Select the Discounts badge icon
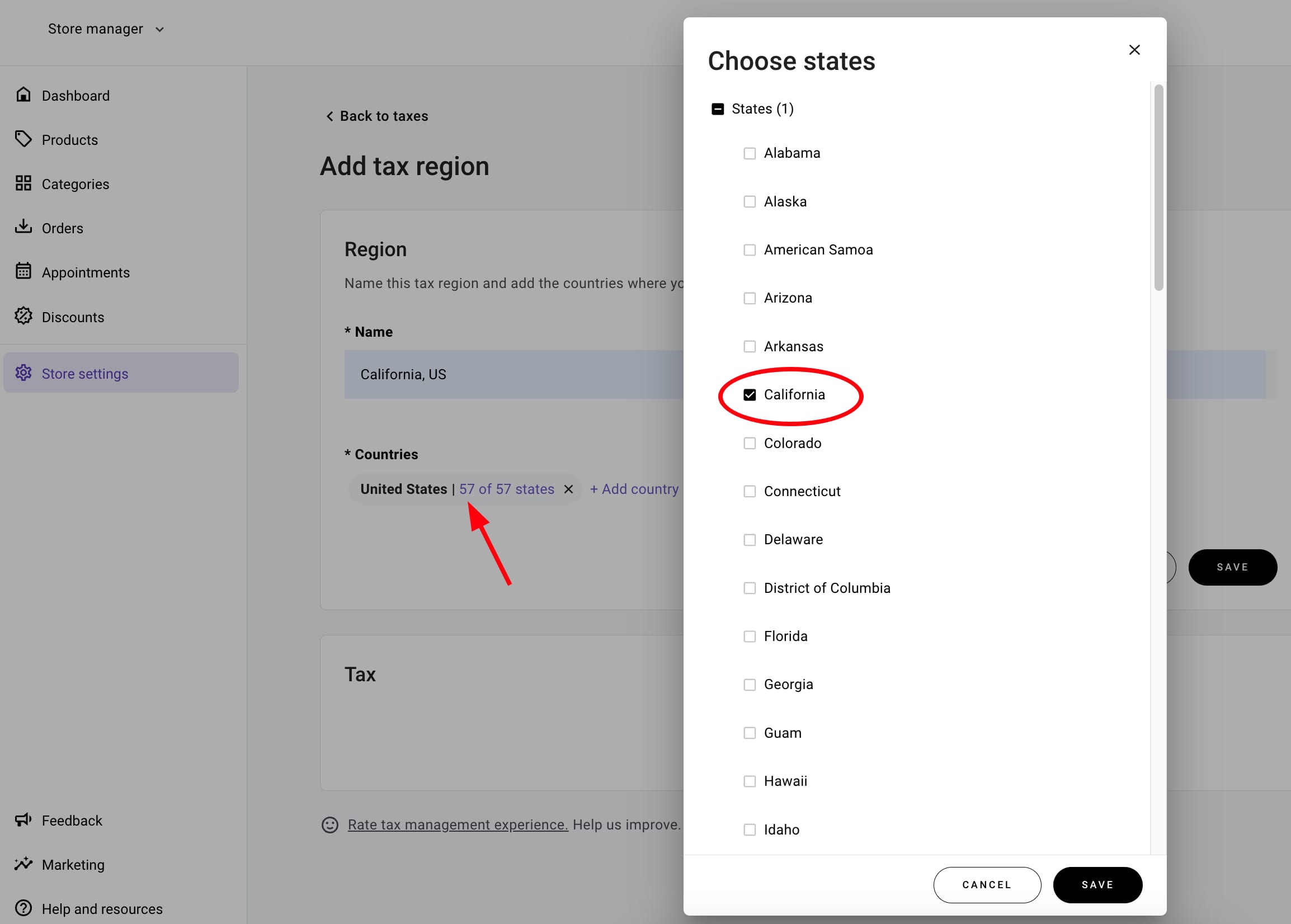This screenshot has height=924, width=1291. click(23, 317)
